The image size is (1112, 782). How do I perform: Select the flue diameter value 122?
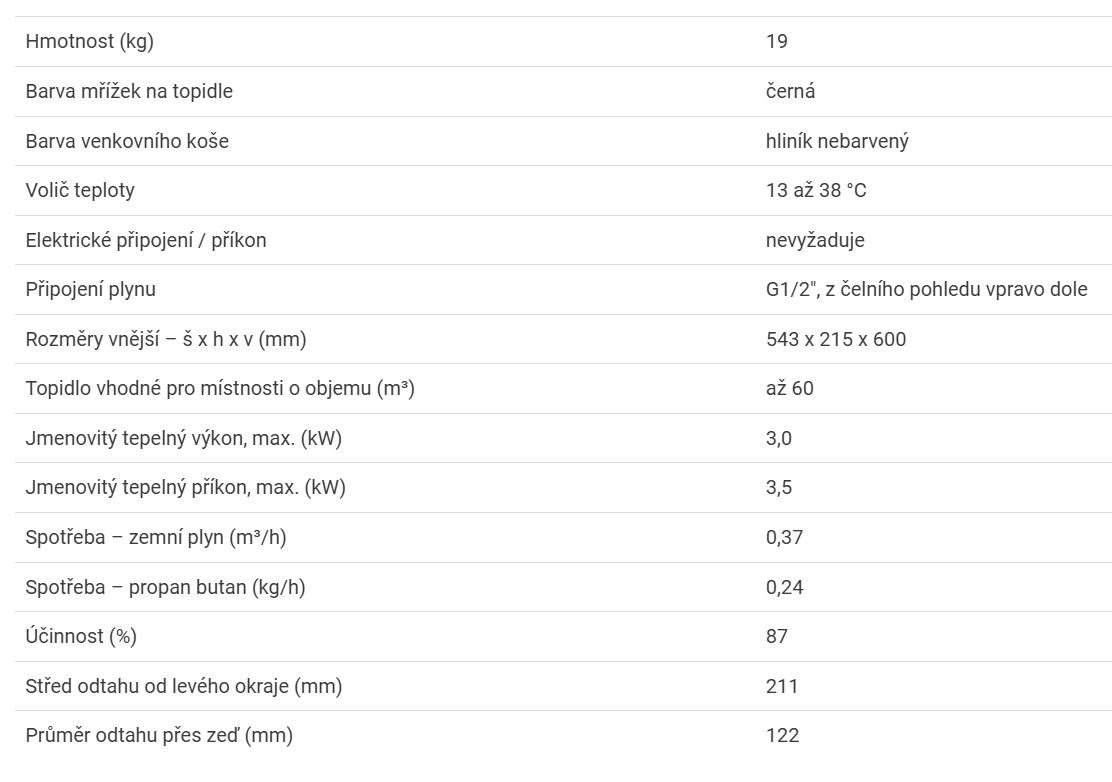click(782, 735)
